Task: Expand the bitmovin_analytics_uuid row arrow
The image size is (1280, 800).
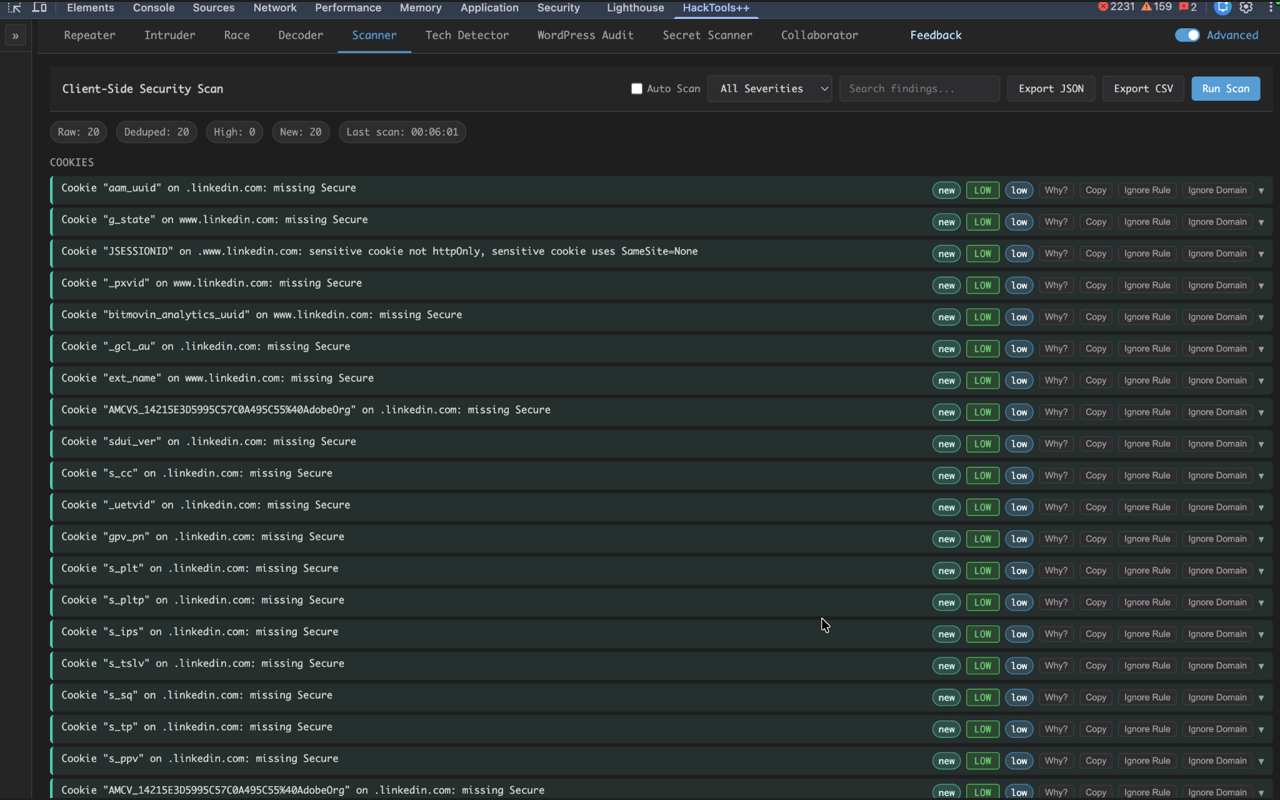Action: tap(1261, 317)
